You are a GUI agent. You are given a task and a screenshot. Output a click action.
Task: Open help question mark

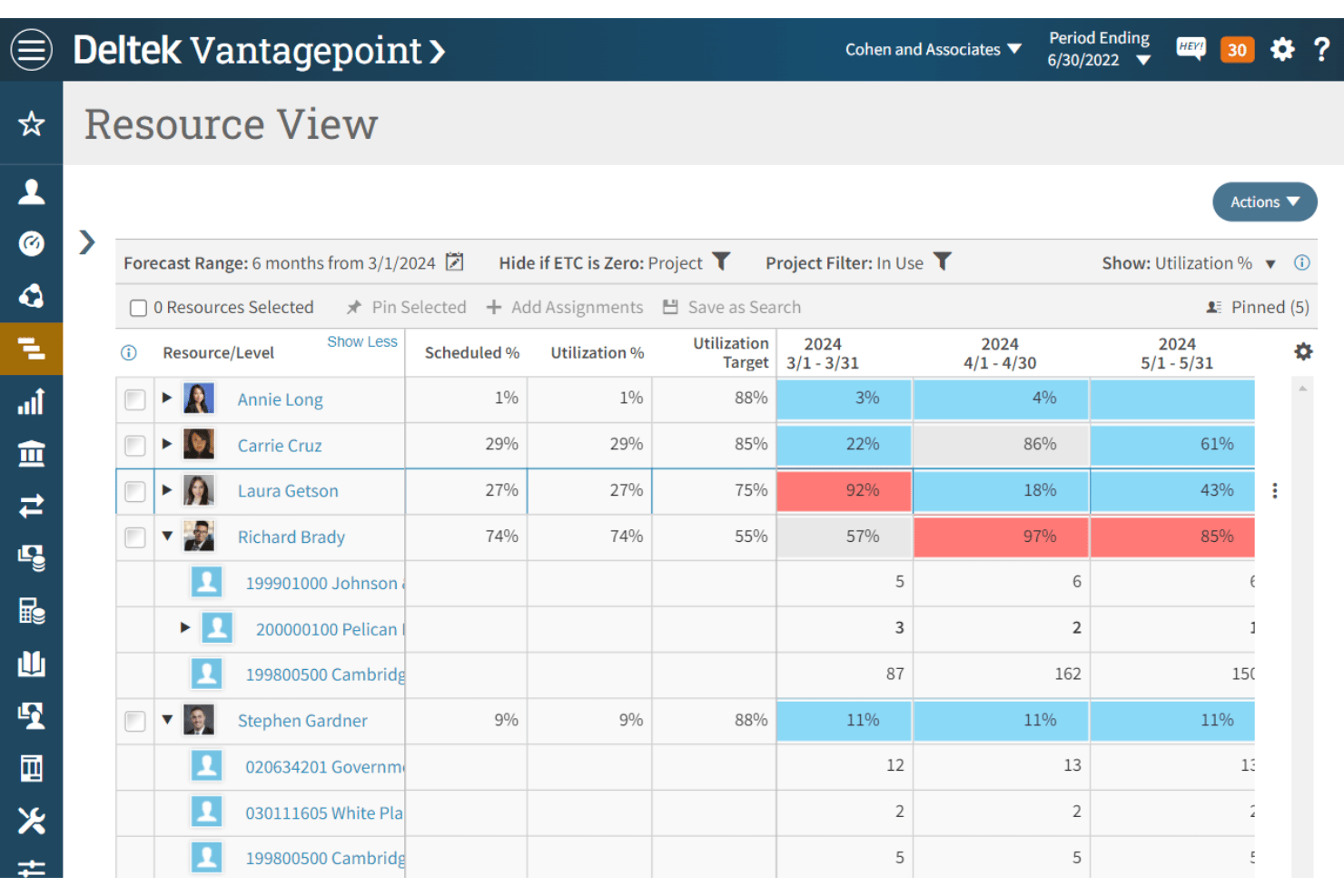coord(1321,49)
